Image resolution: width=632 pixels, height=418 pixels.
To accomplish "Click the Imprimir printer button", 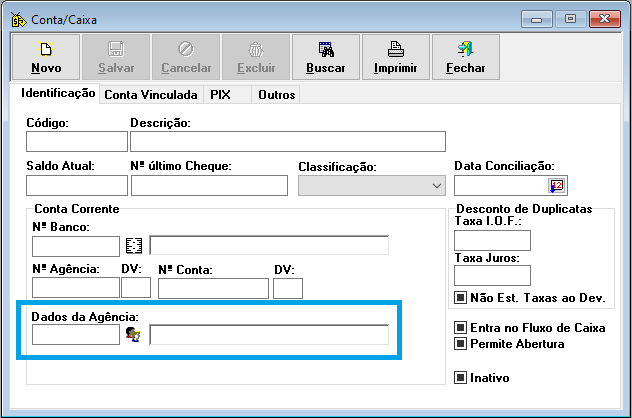I will (x=395, y=57).
